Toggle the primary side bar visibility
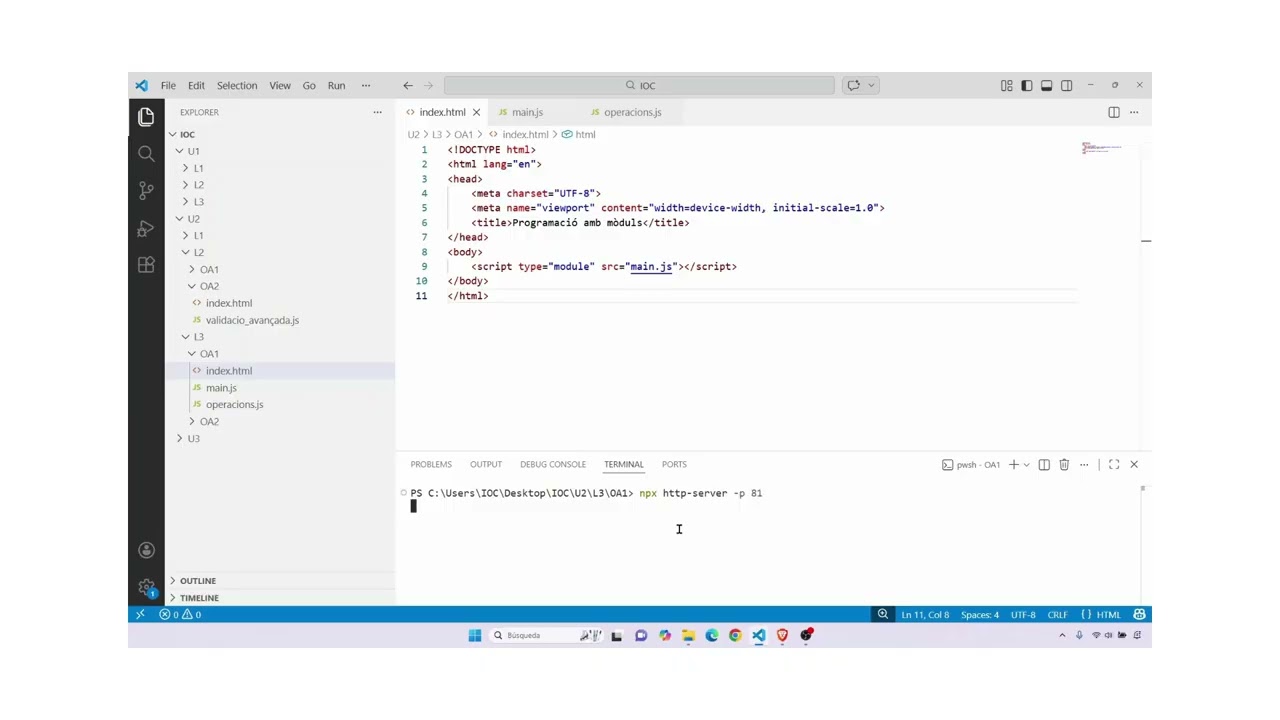This screenshot has height=720, width=1280. tap(1026, 86)
